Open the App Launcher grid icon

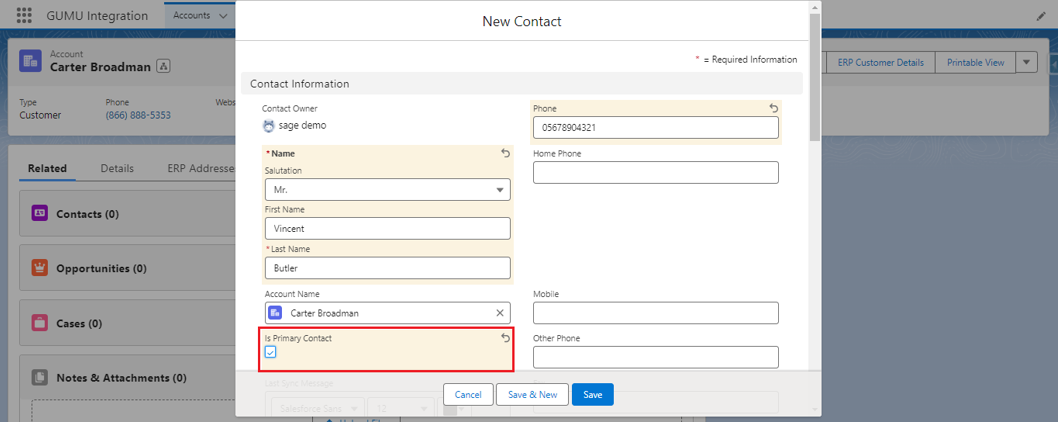24,16
